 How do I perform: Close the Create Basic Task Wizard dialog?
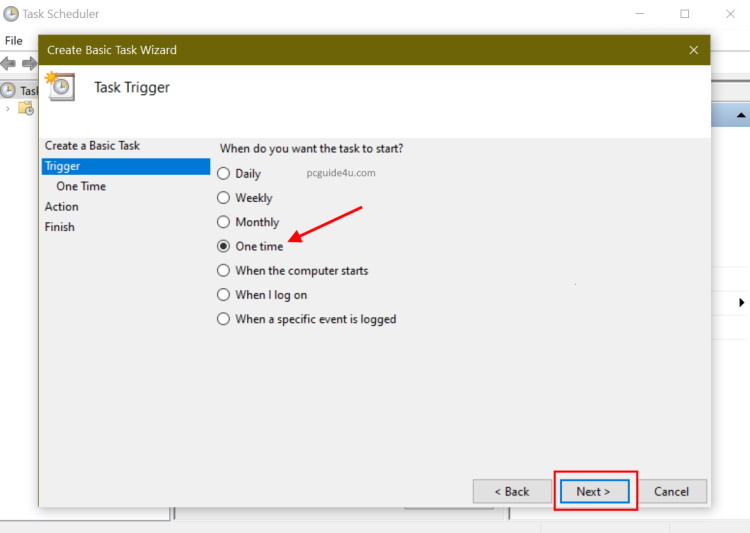coord(694,50)
